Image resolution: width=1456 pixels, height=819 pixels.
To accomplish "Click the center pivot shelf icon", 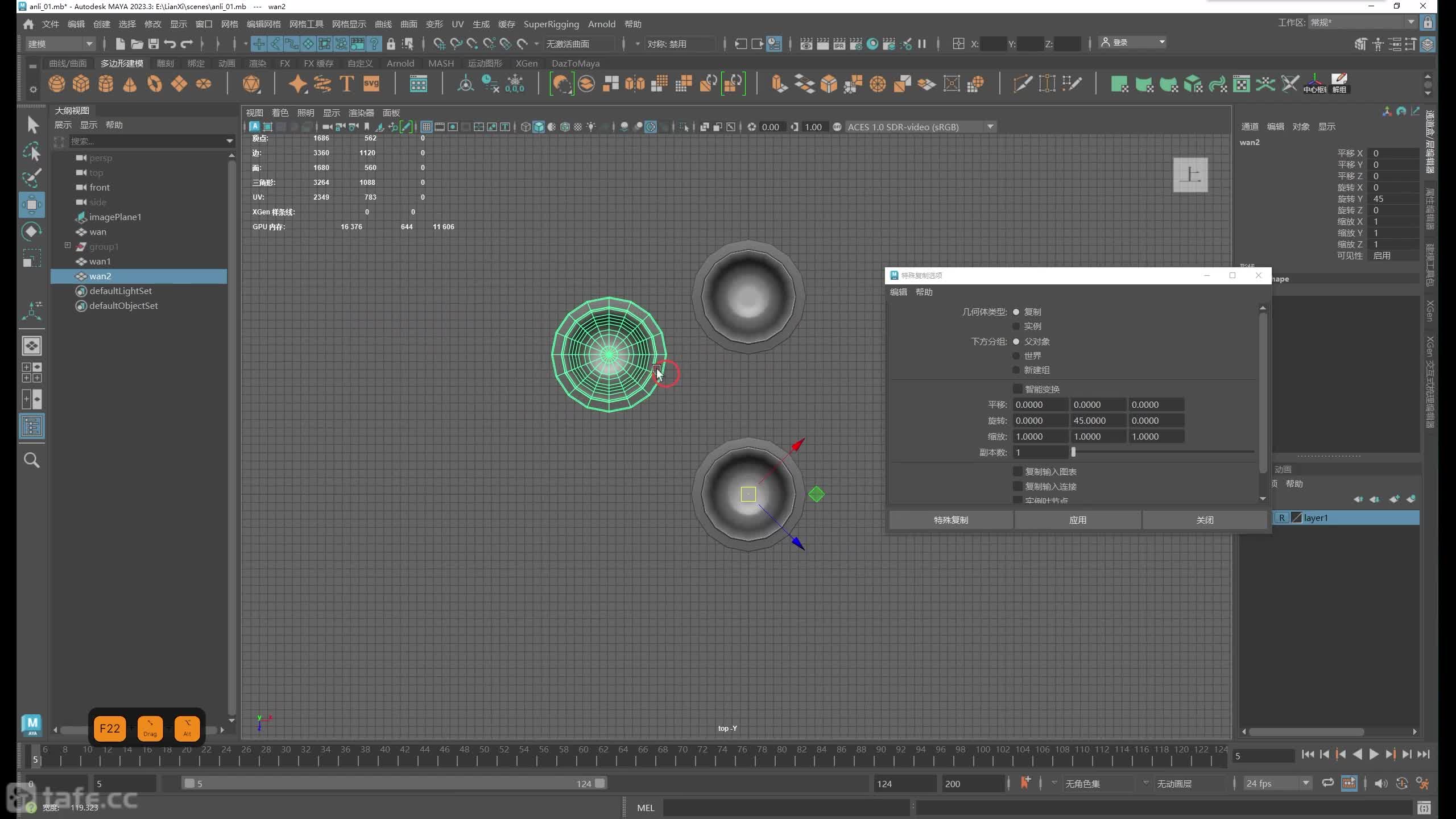I will click(x=1314, y=83).
